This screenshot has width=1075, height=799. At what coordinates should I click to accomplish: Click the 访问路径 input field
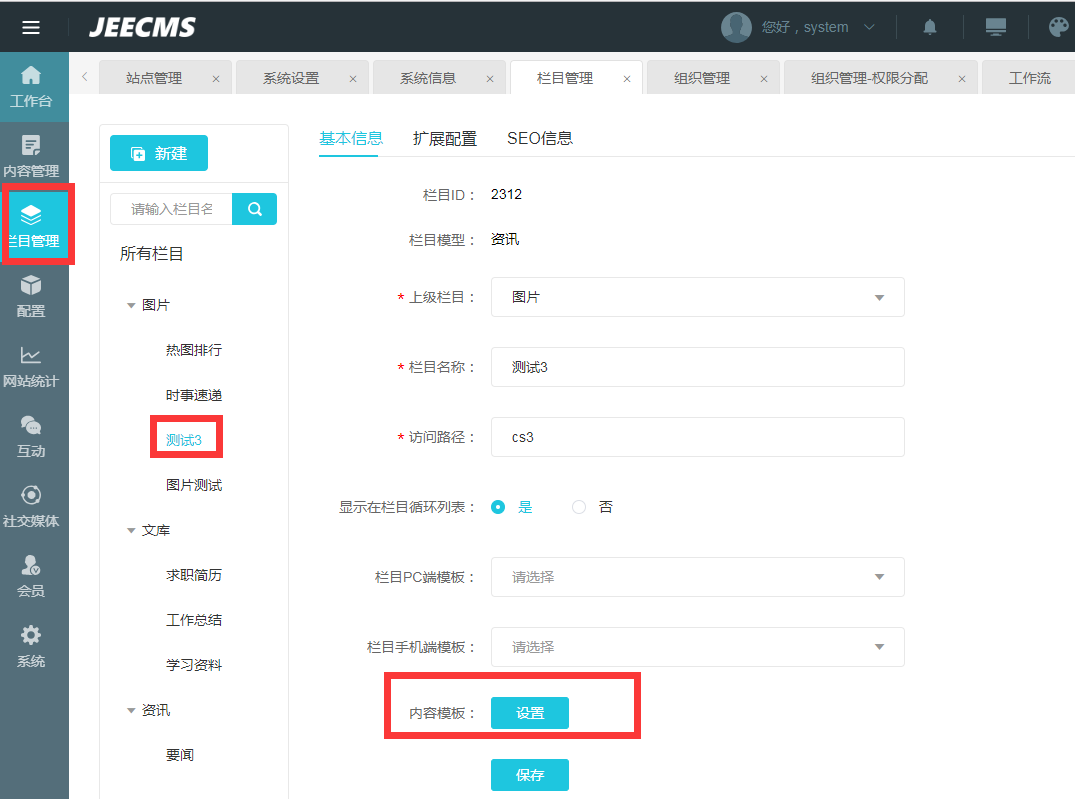(697, 437)
